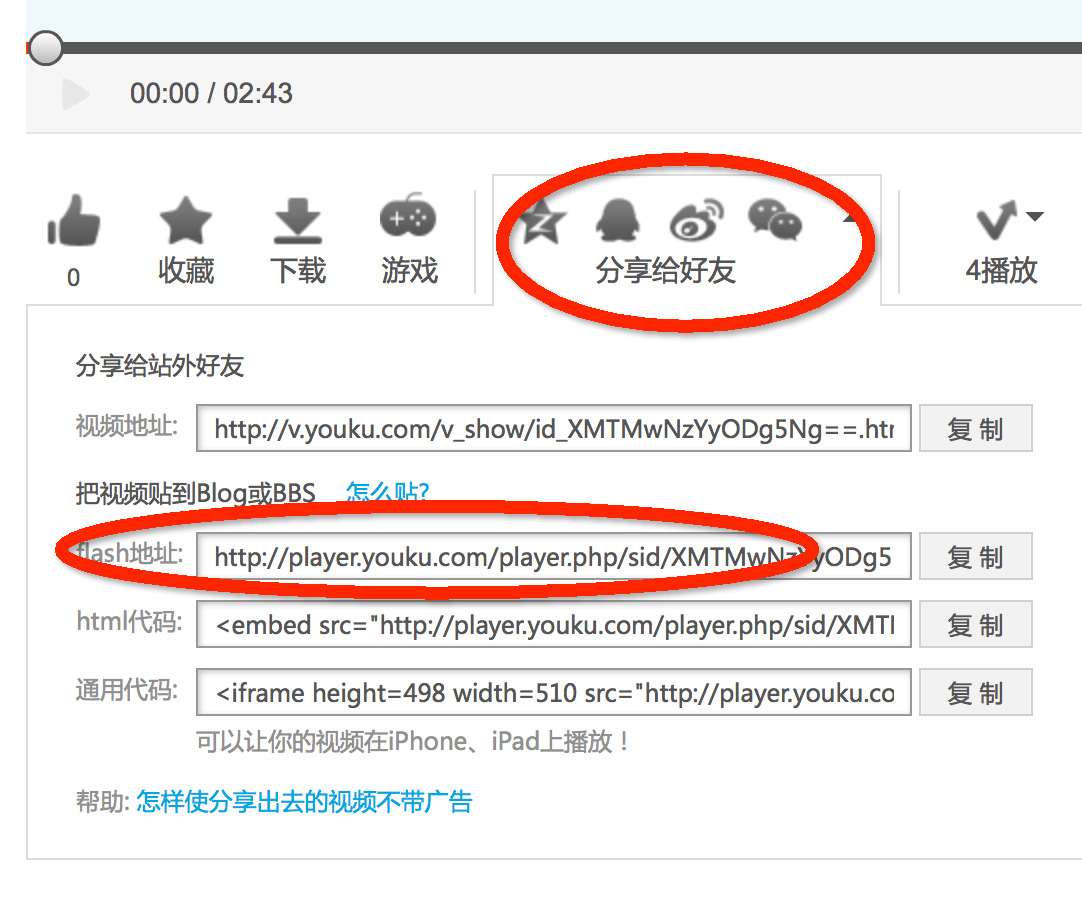Viewport: 1082px width, 900px height.
Task: Select the flash地址 URL field
Action: pos(553,556)
